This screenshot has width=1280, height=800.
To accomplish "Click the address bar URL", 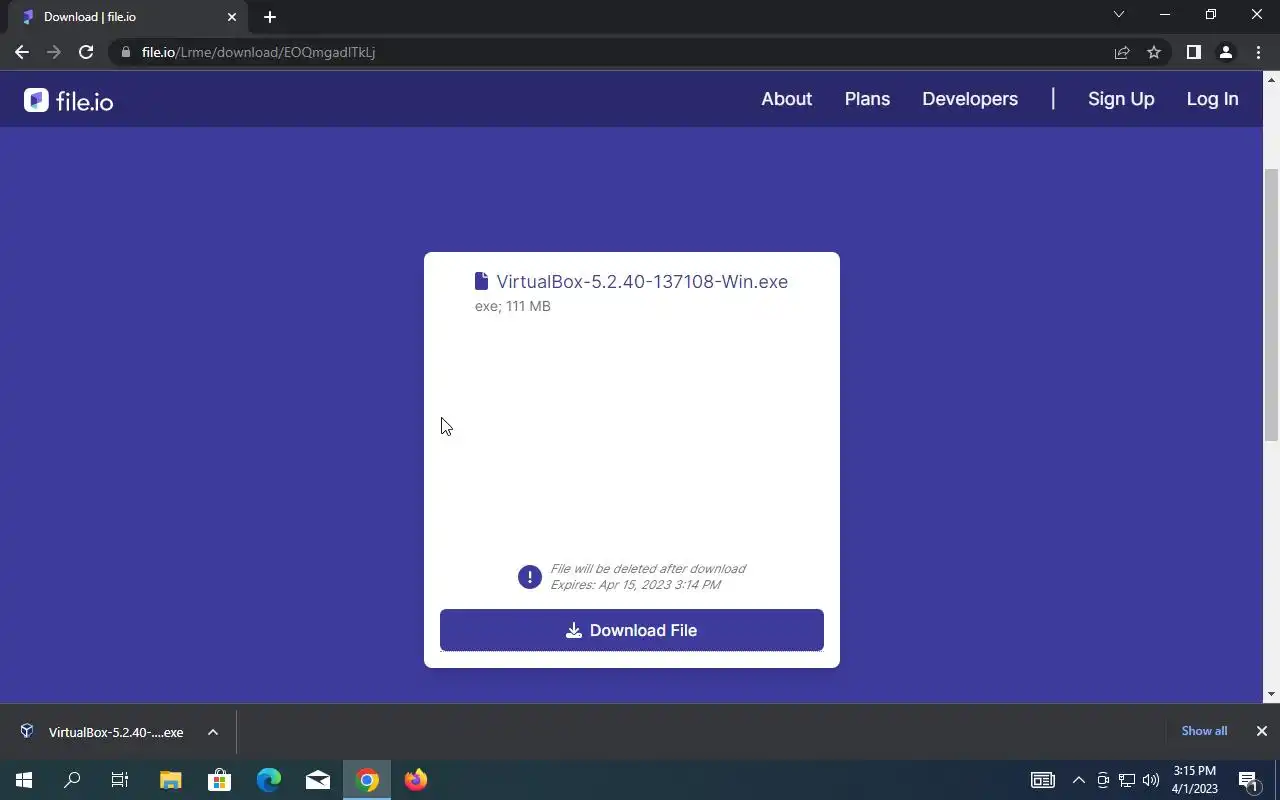I will point(258,52).
